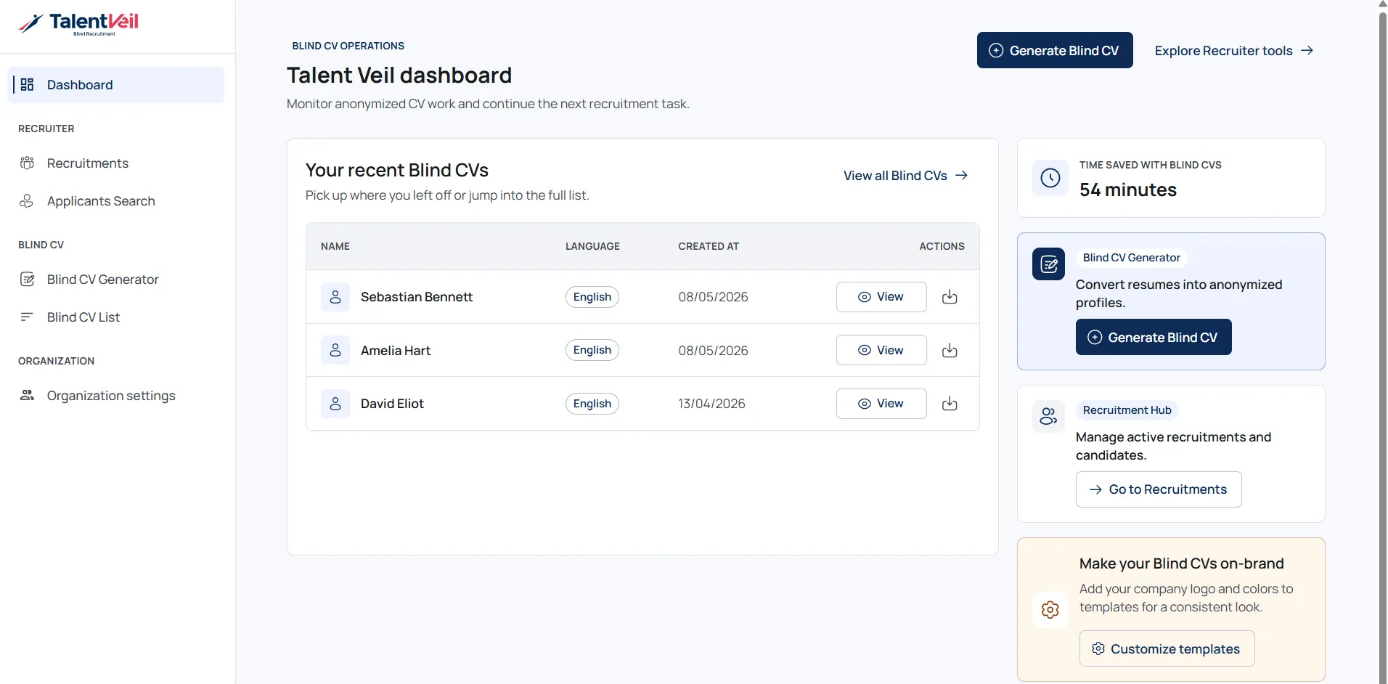Click the 54 minutes value

pyautogui.click(x=1128, y=190)
